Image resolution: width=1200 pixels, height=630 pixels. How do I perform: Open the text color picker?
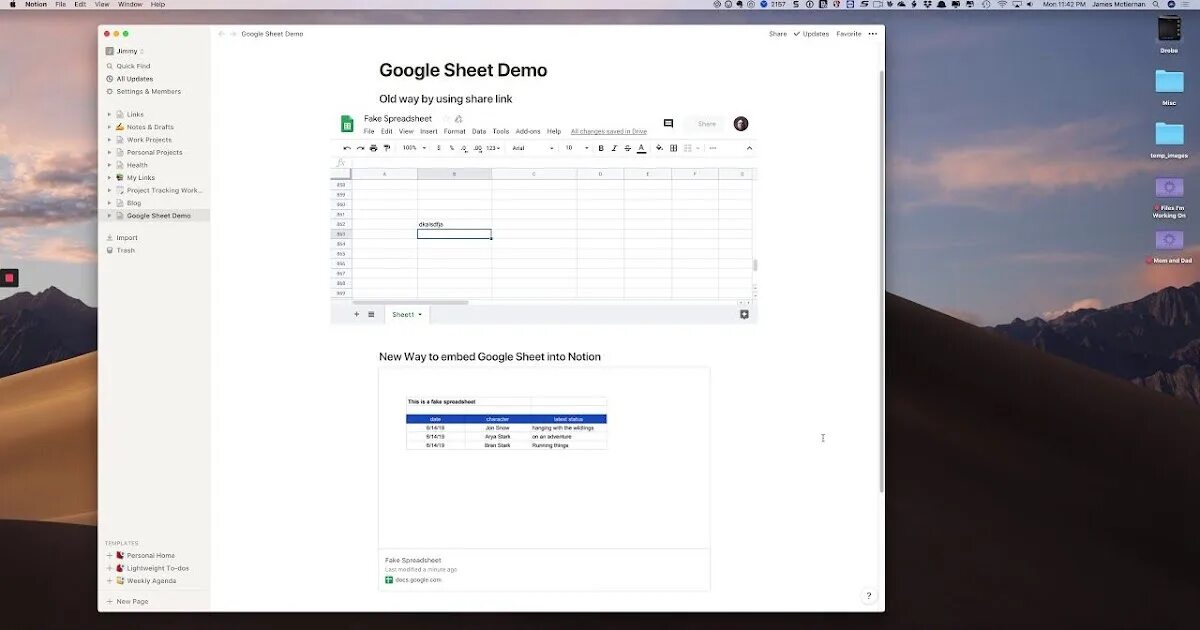click(x=641, y=148)
